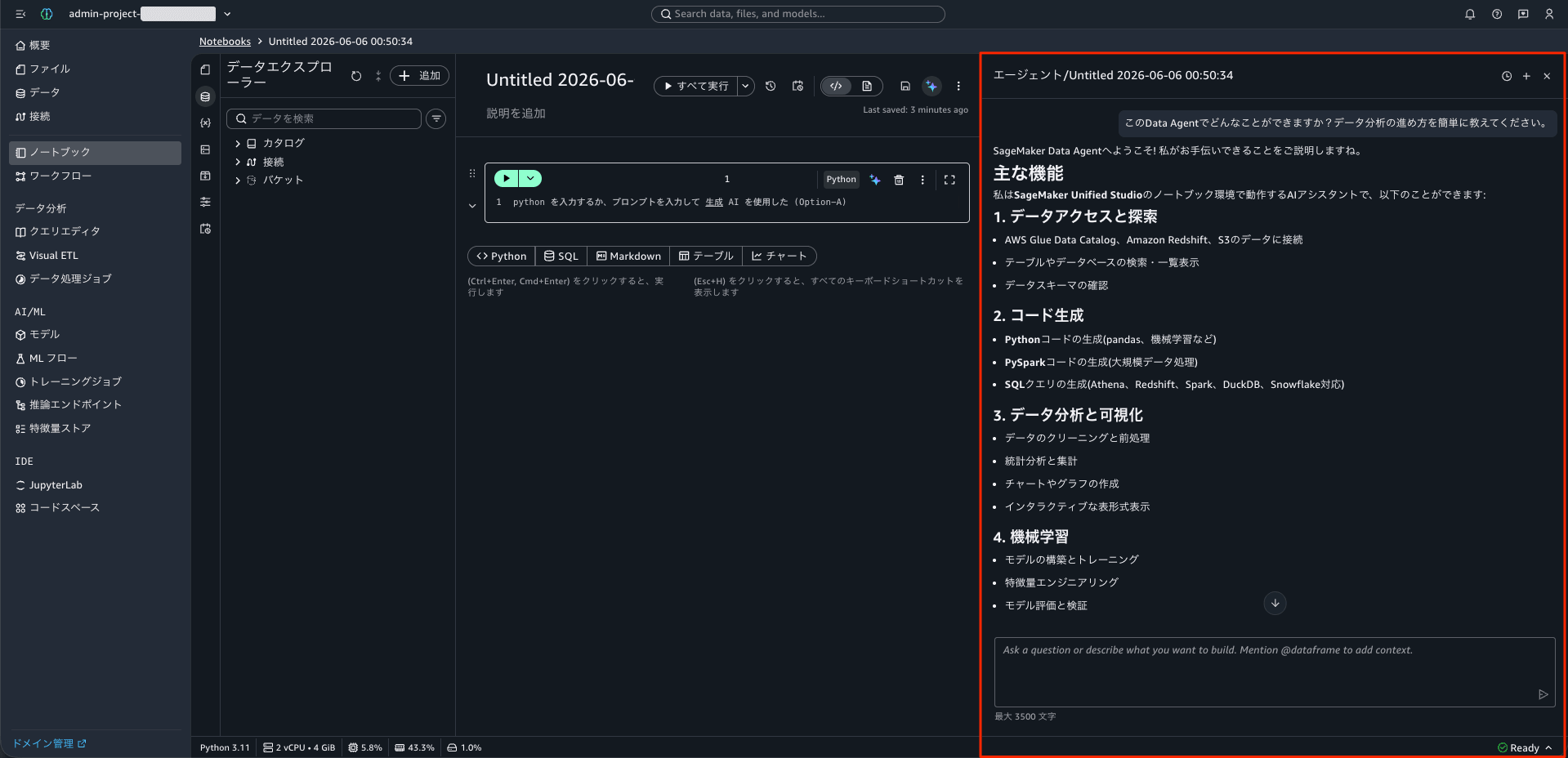Open the environment settings sliders icon
This screenshot has width=1568, height=758.
pos(205,202)
